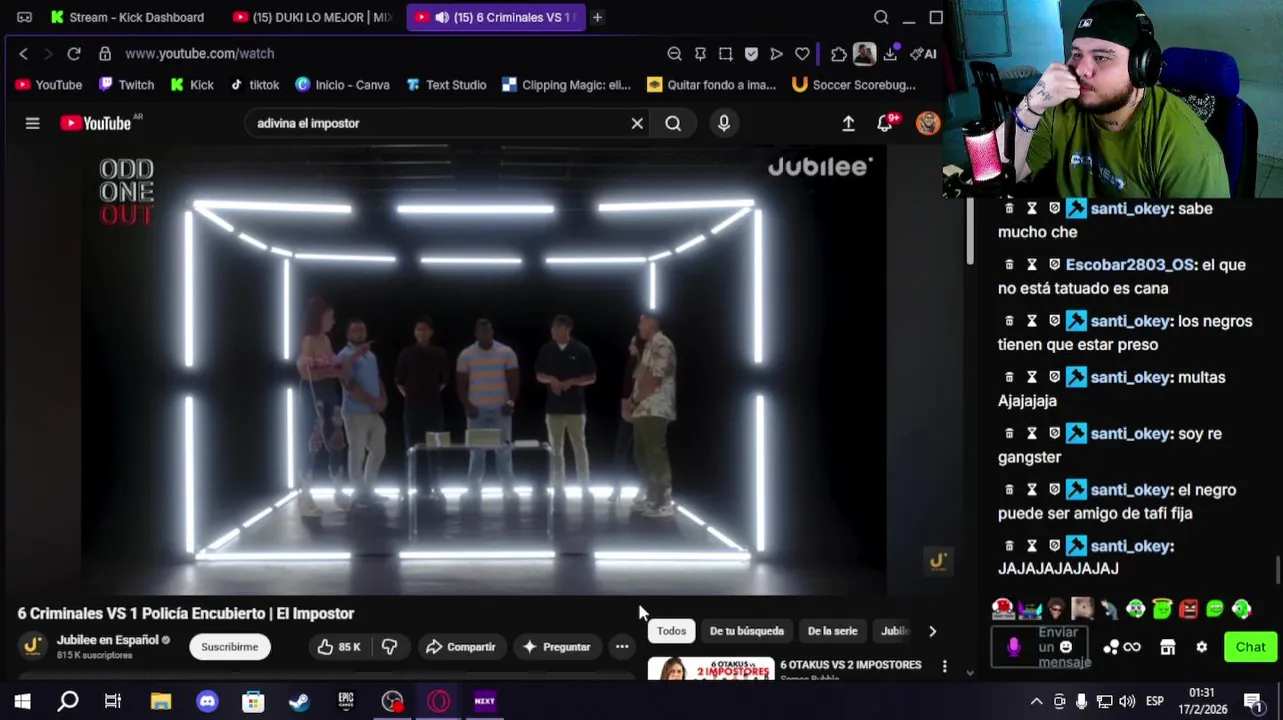Click the Suscribirme button
This screenshot has height=720, width=1283.
[x=229, y=647]
